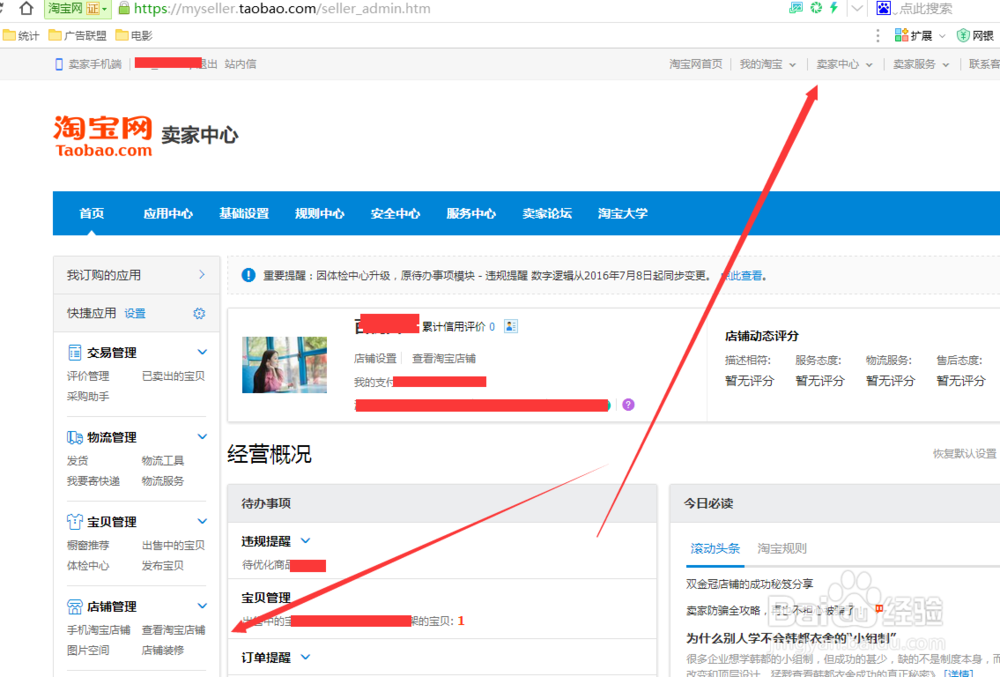Viewport: 1000px width, 677px height.
Task: Switch to the 滚动头条 tab
Action: (715, 549)
